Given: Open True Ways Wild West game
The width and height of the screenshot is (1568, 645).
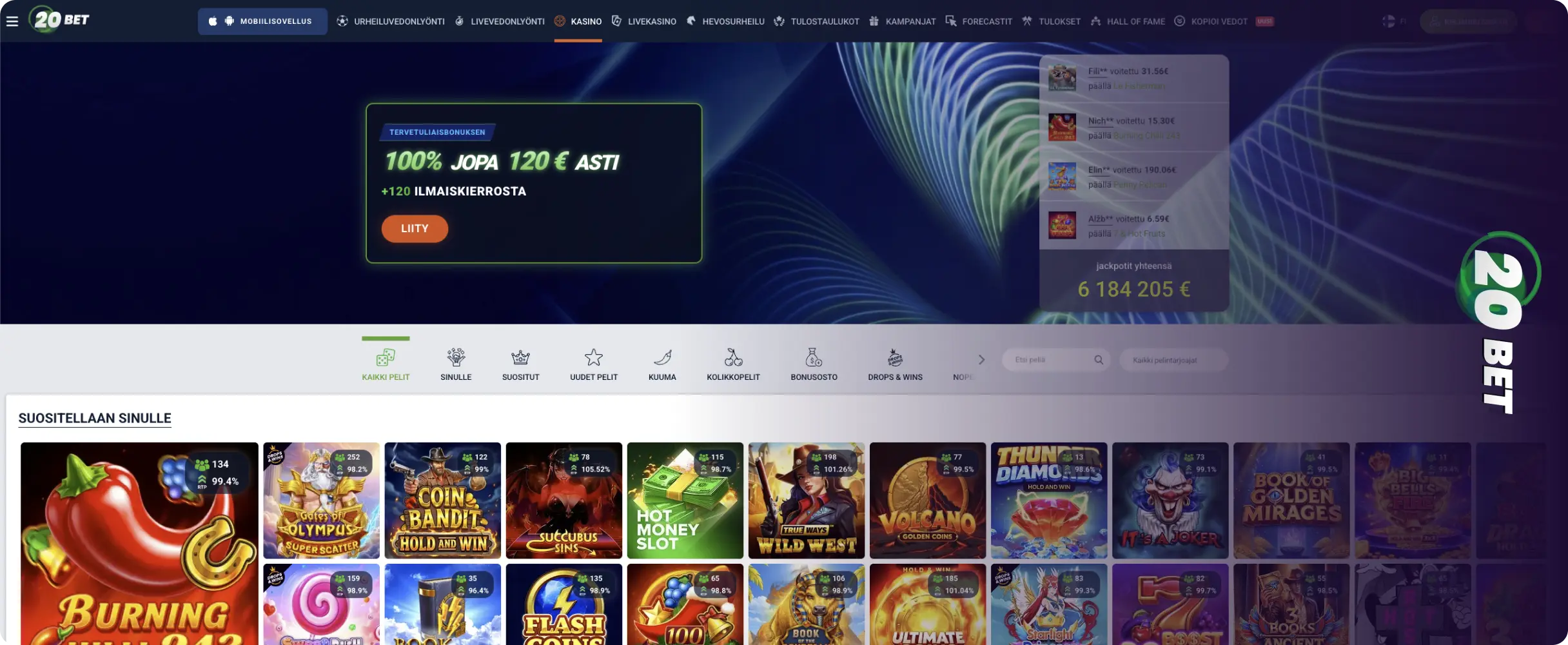Looking at the screenshot, I should pyautogui.click(x=807, y=501).
